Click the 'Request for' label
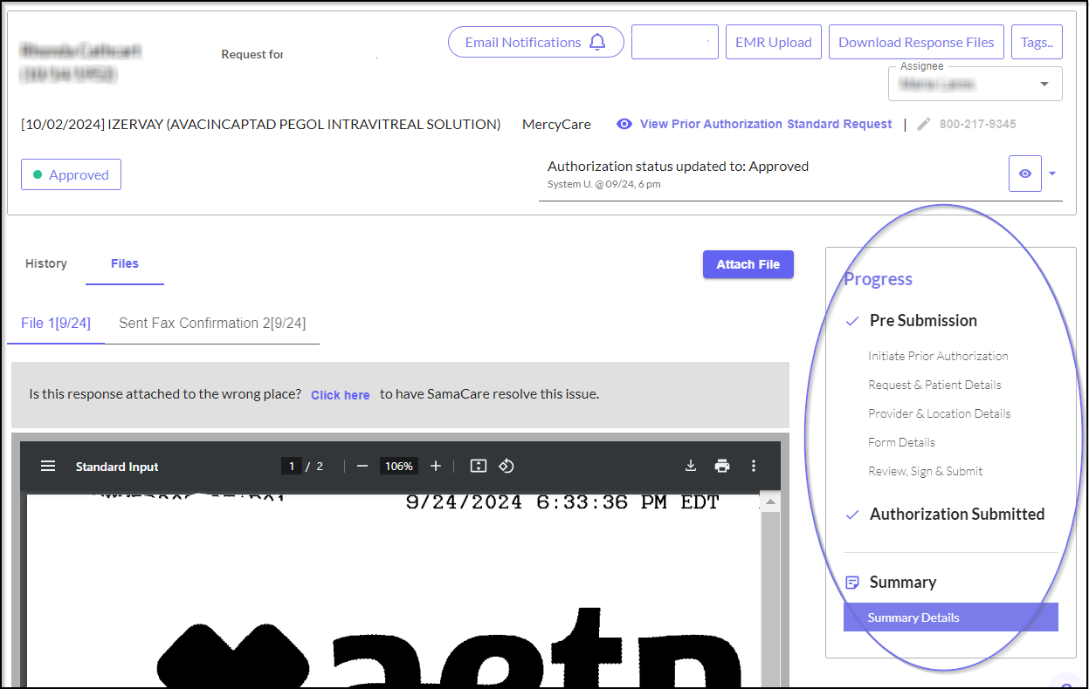Viewport: 1089px width, 689px height. (252, 54)
